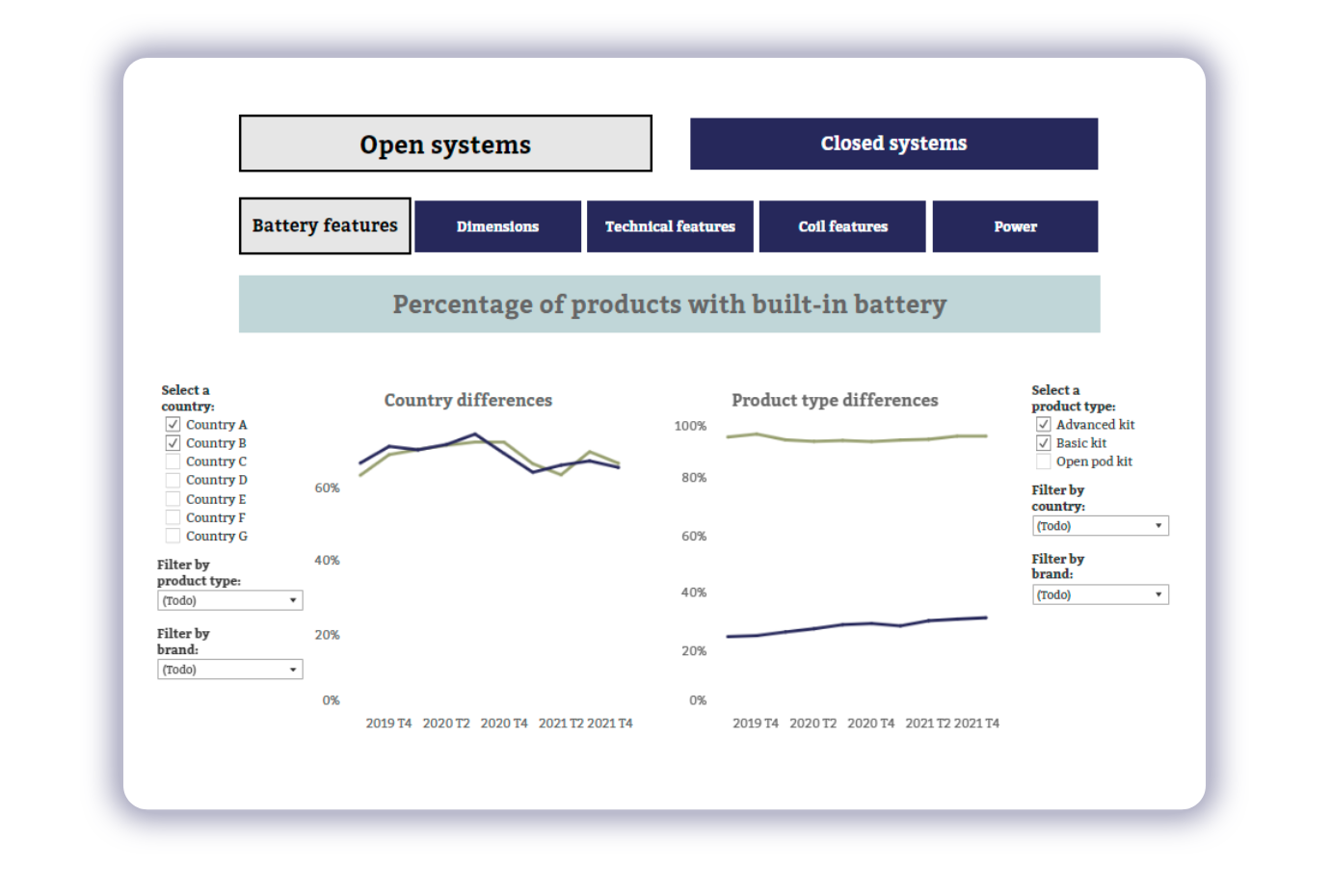This screenshot has width=1331, height=896.
Task: Enable Country F in country list
Action: click(173, 517)
